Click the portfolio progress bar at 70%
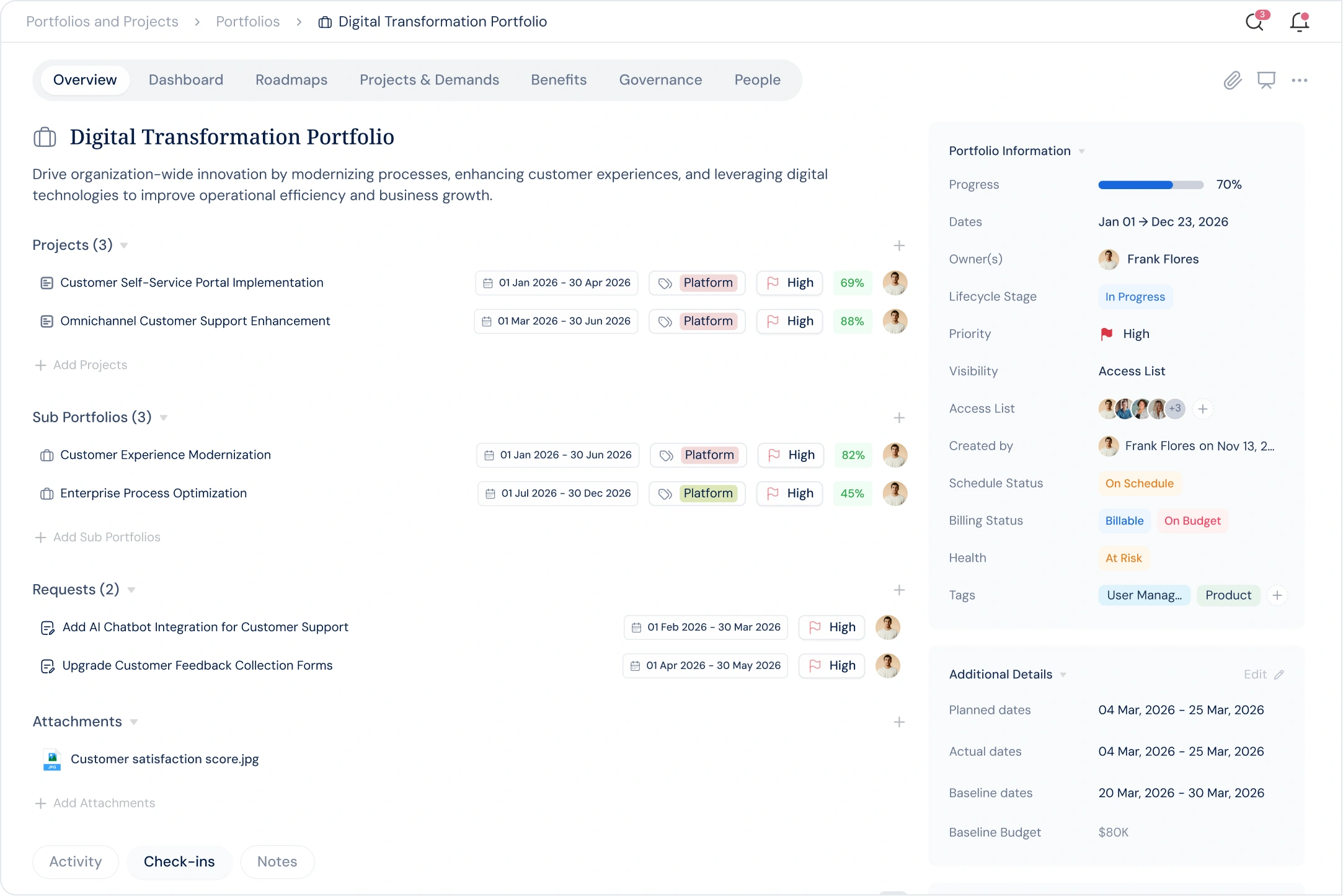This screenshot has width=1343, height=896. tap(1151, 185)
